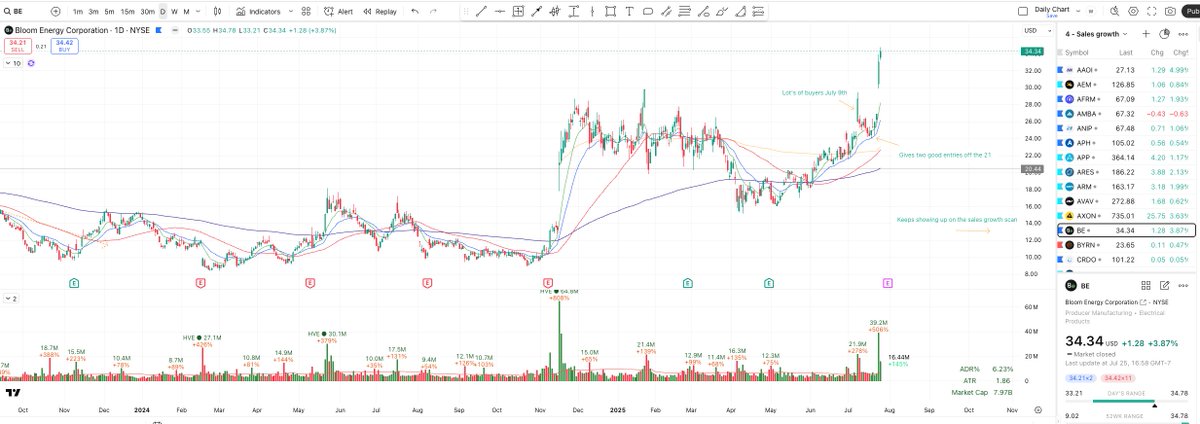
Task: Take a chart snapshot with camera icon
Action: coord(1170,11)
